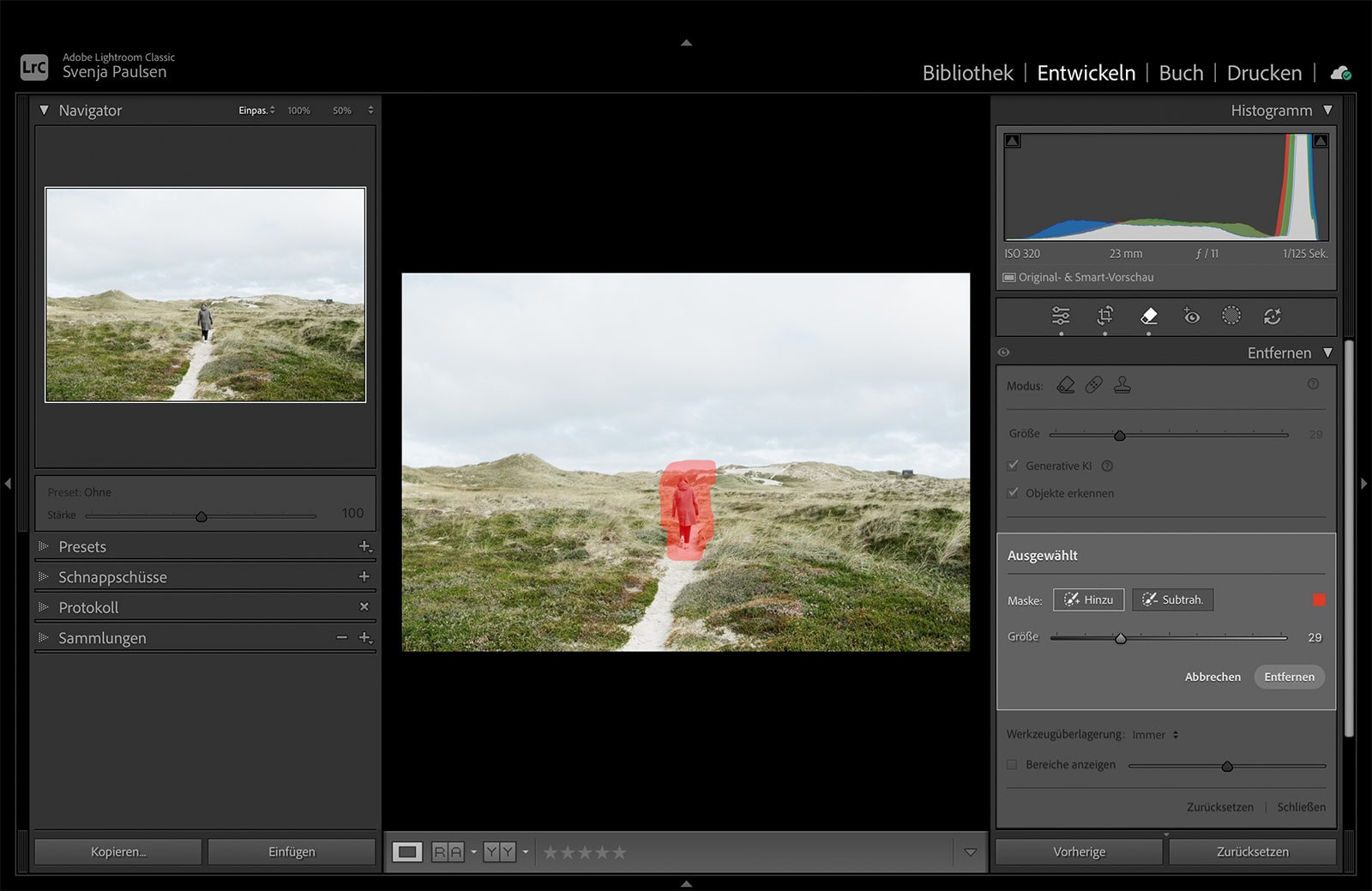Select Loupe view icon in bottom toolbar
The image size is (1372, 891).
pos(407,852)
